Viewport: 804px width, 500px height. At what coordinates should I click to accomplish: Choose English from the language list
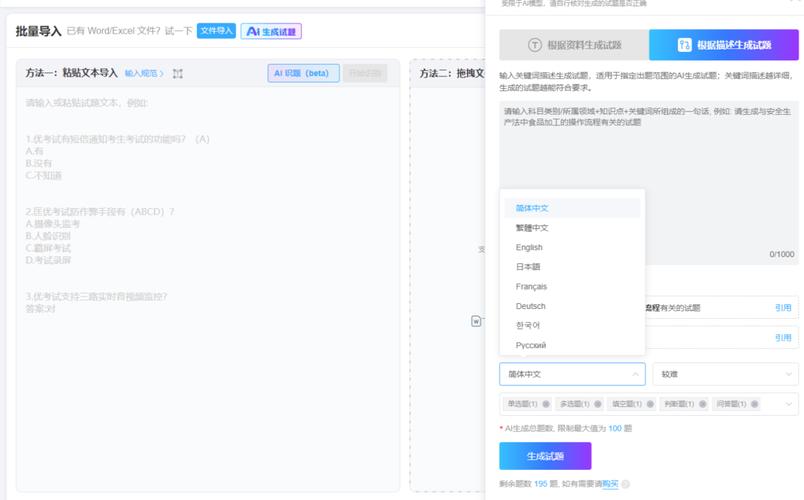point(572,247)
